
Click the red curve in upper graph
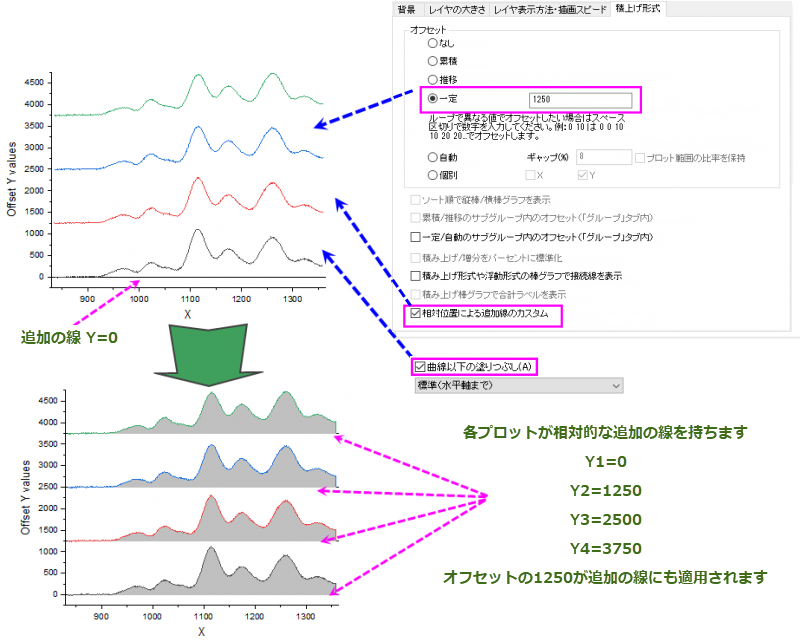click(197, 179)
